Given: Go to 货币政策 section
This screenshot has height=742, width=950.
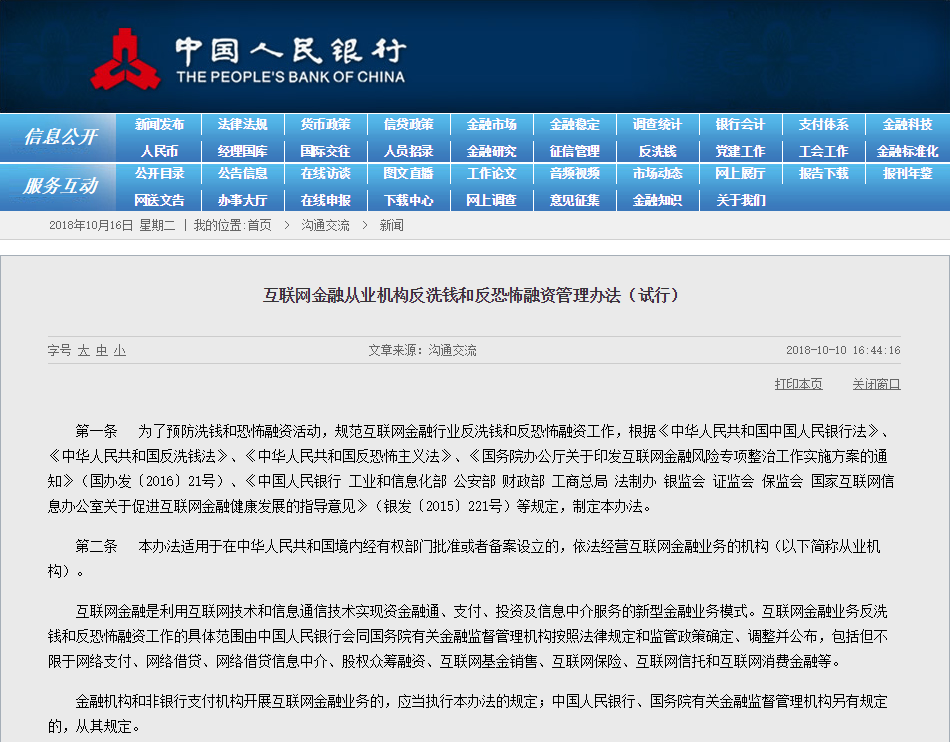Looking at the screenshot, I should (325, 124).
